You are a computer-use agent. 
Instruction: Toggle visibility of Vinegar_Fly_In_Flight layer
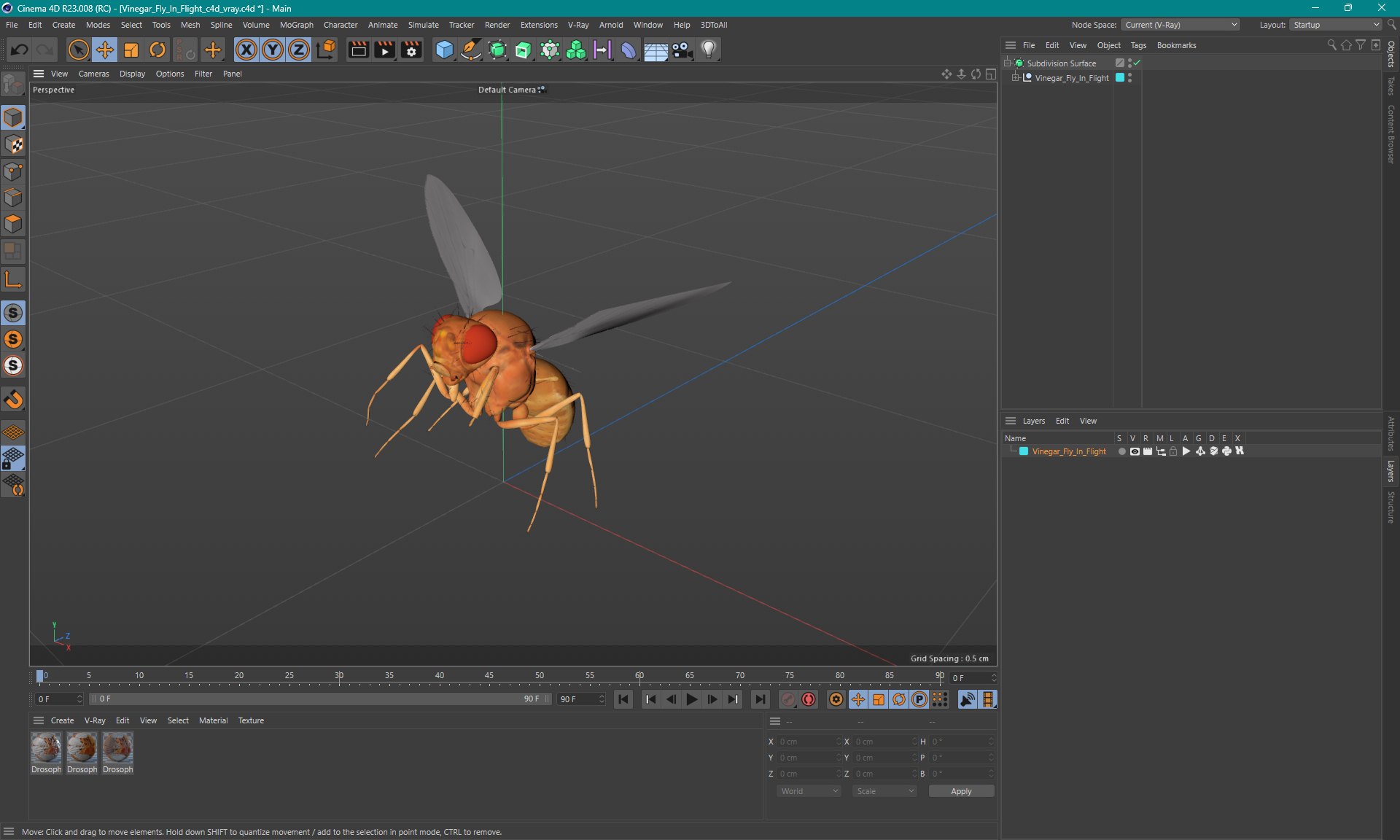coord(1135,451)
